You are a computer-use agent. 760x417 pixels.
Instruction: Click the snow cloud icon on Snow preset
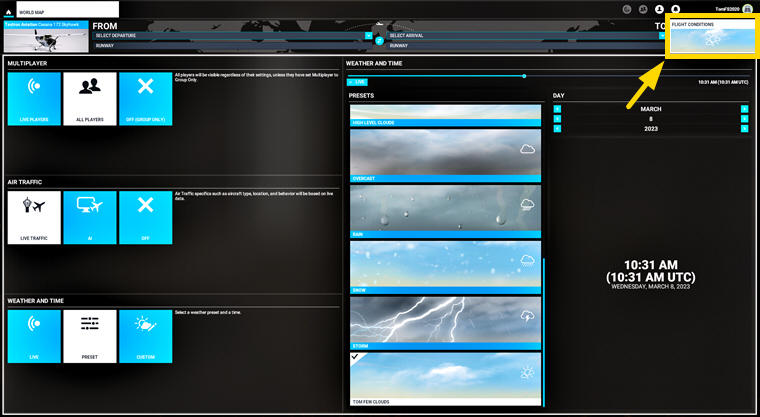pos(527,260)
